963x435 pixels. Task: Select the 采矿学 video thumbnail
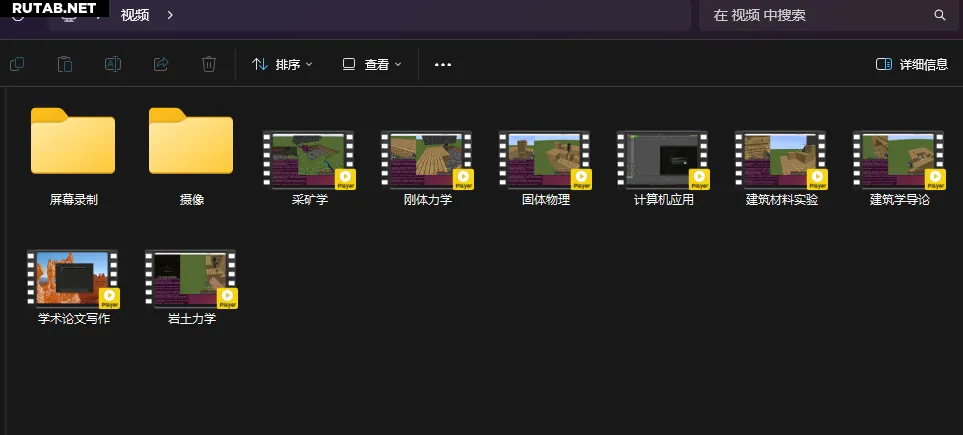click(x=309, y=160)
